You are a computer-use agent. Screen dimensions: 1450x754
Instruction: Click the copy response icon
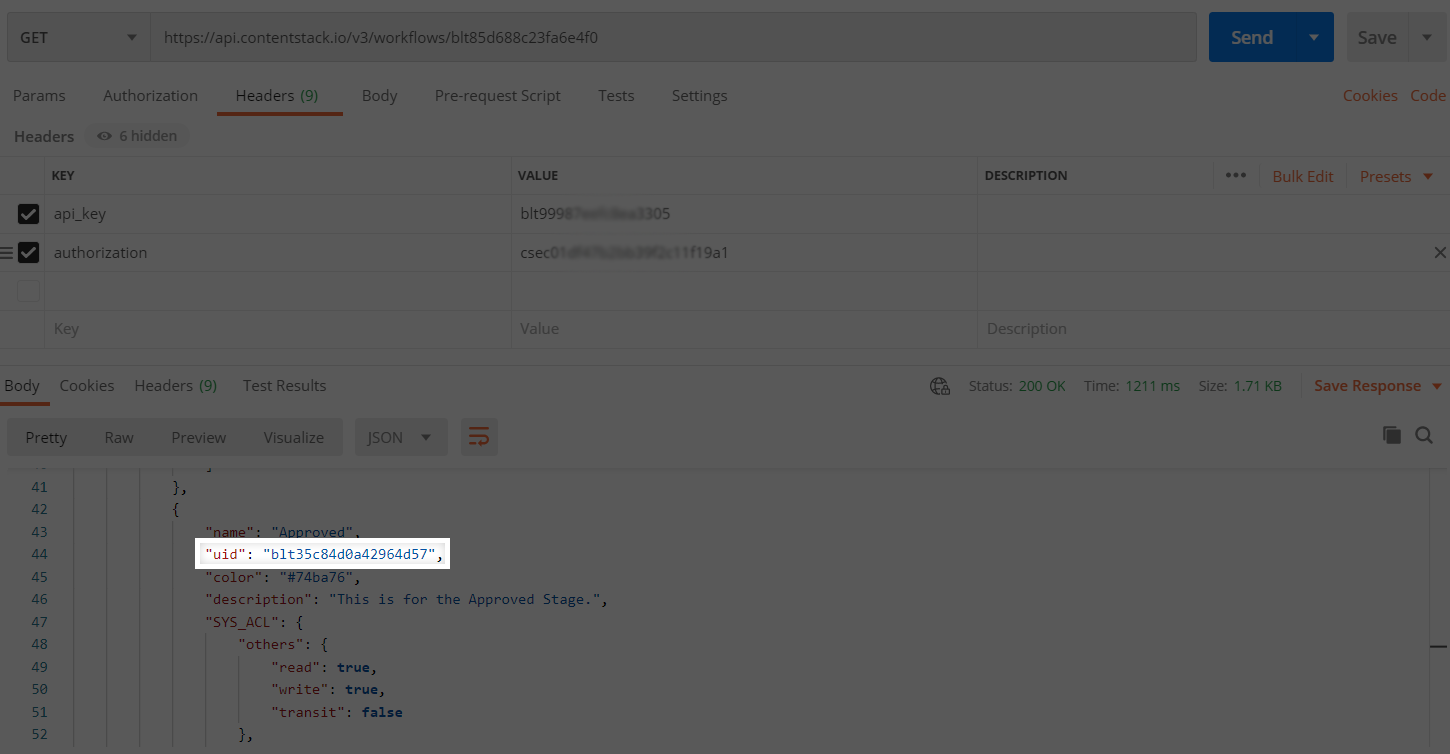coord(1391,435)
